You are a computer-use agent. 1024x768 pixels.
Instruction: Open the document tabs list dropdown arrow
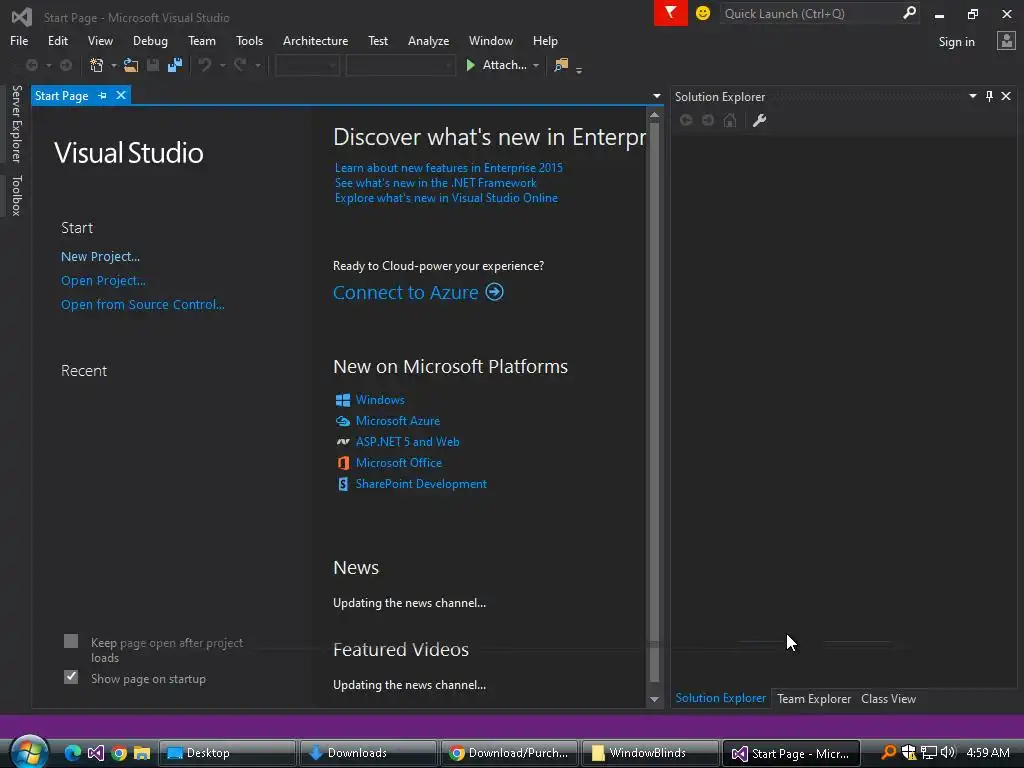pyautogui.click(x=656, y=96)
